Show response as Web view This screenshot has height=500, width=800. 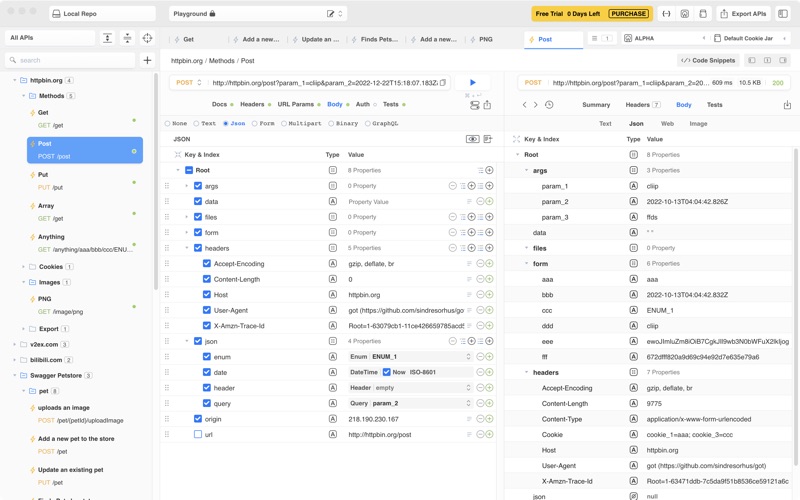tap(667, 123)
